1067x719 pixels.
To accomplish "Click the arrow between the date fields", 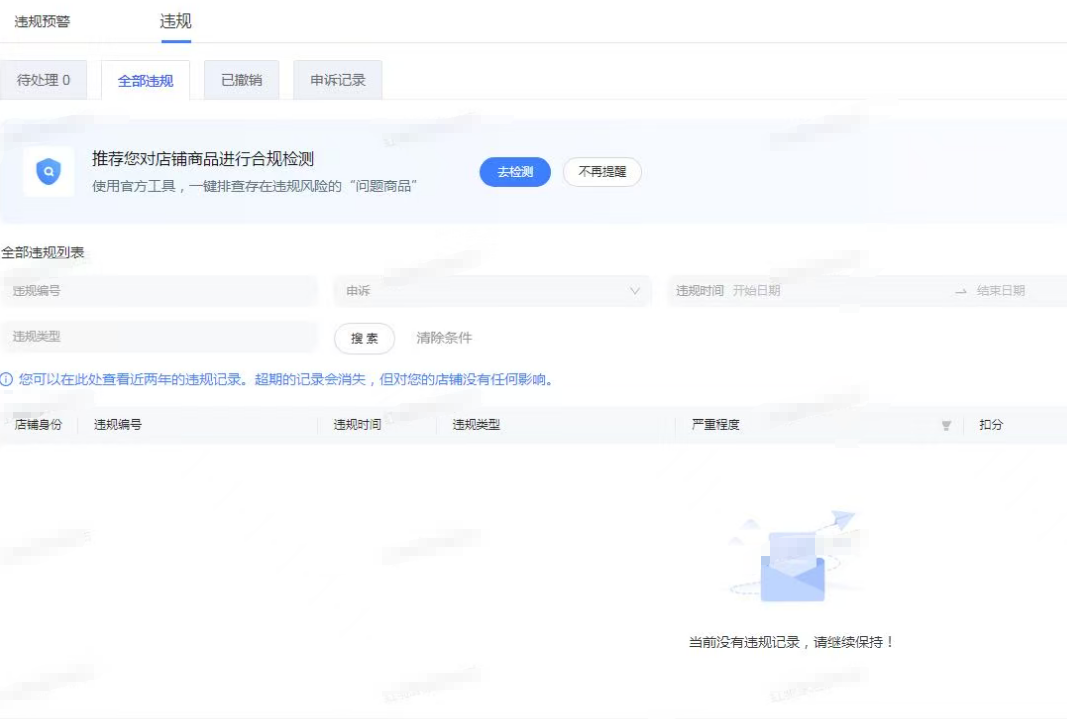I will point(960,291).
